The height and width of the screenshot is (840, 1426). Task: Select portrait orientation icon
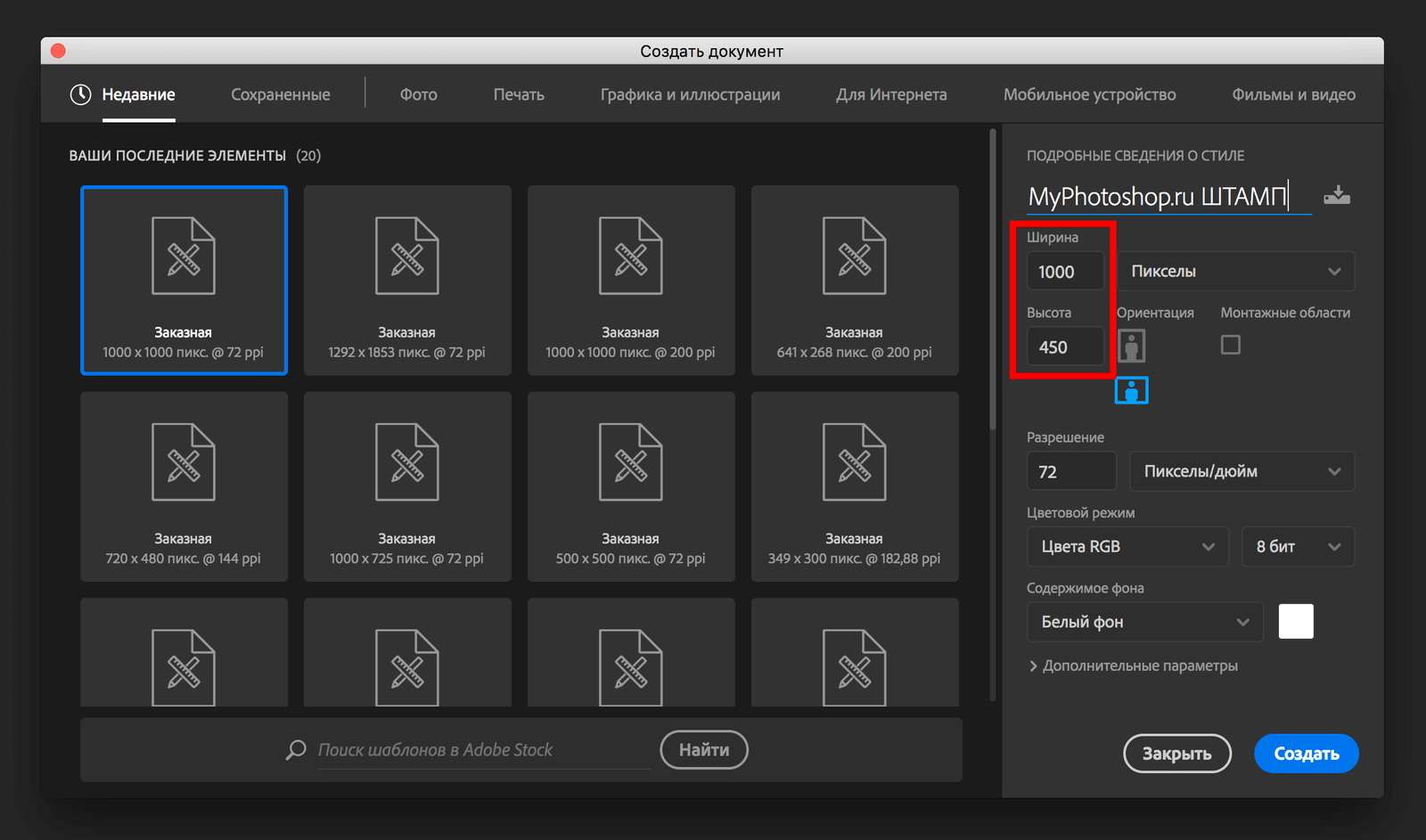pos(1131,346)
